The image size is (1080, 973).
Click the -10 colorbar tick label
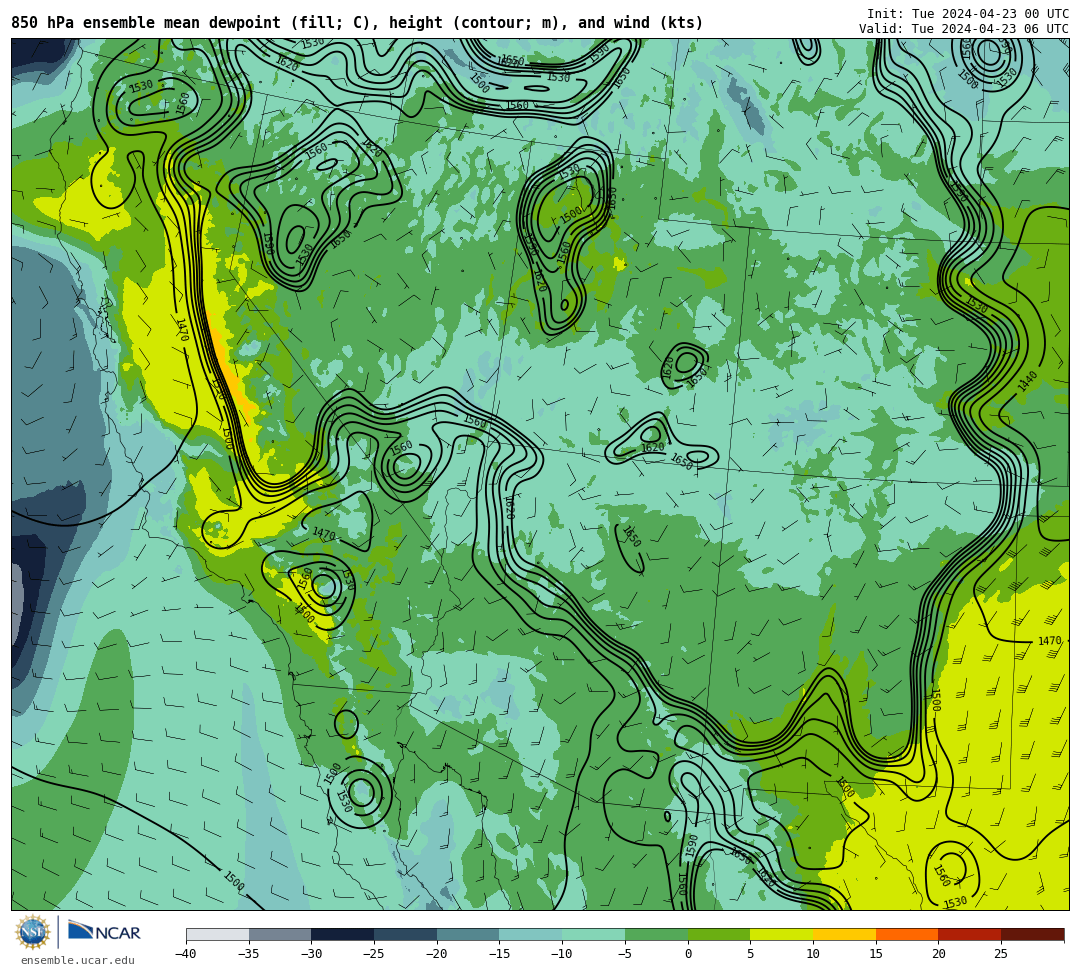562,954
